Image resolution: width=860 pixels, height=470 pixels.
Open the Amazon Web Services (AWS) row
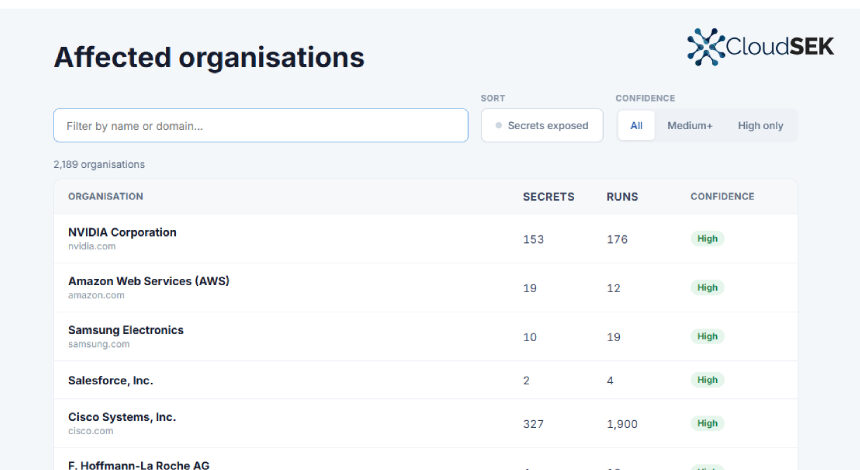[x=426, y=288]
